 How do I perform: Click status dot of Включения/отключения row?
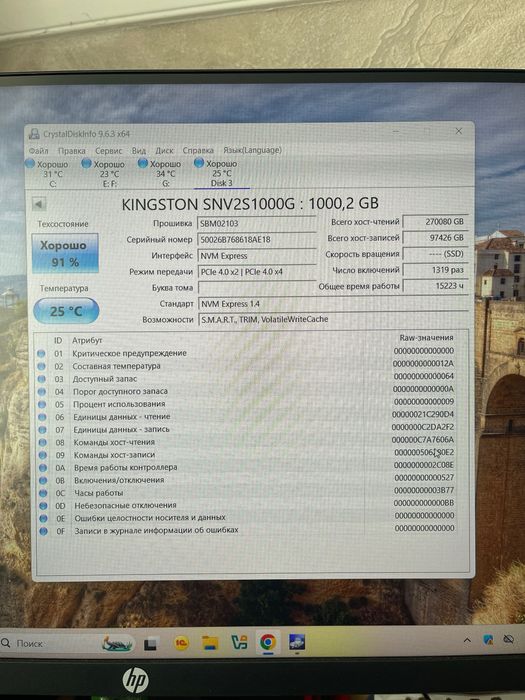tap(43, 480)
